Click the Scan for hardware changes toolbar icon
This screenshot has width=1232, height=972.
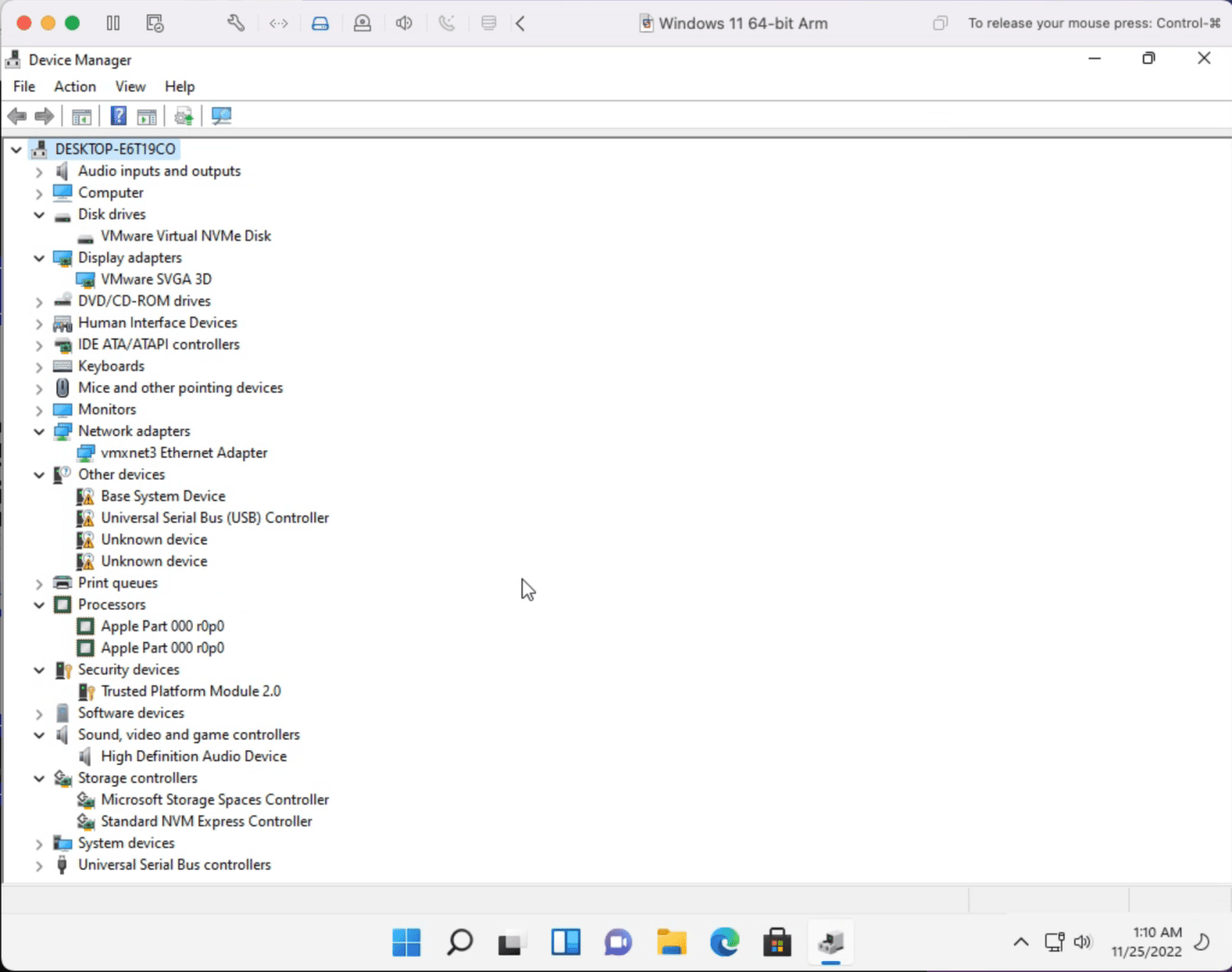(x=222, y=116)
